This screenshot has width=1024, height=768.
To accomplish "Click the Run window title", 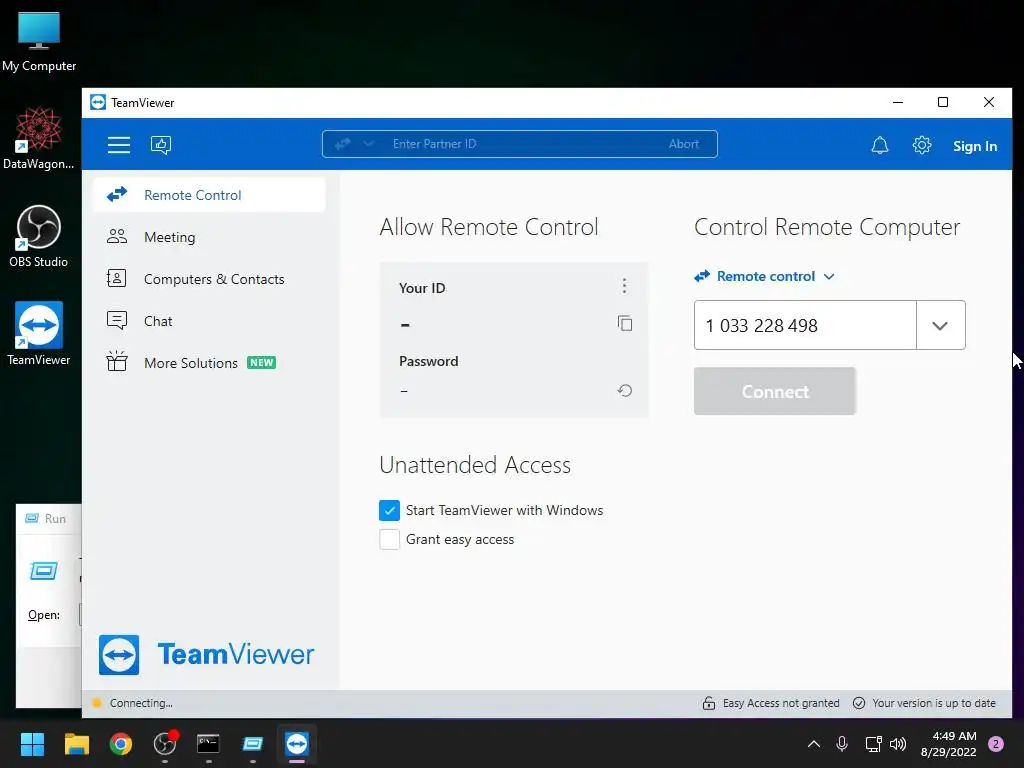I will click(55, 519).
